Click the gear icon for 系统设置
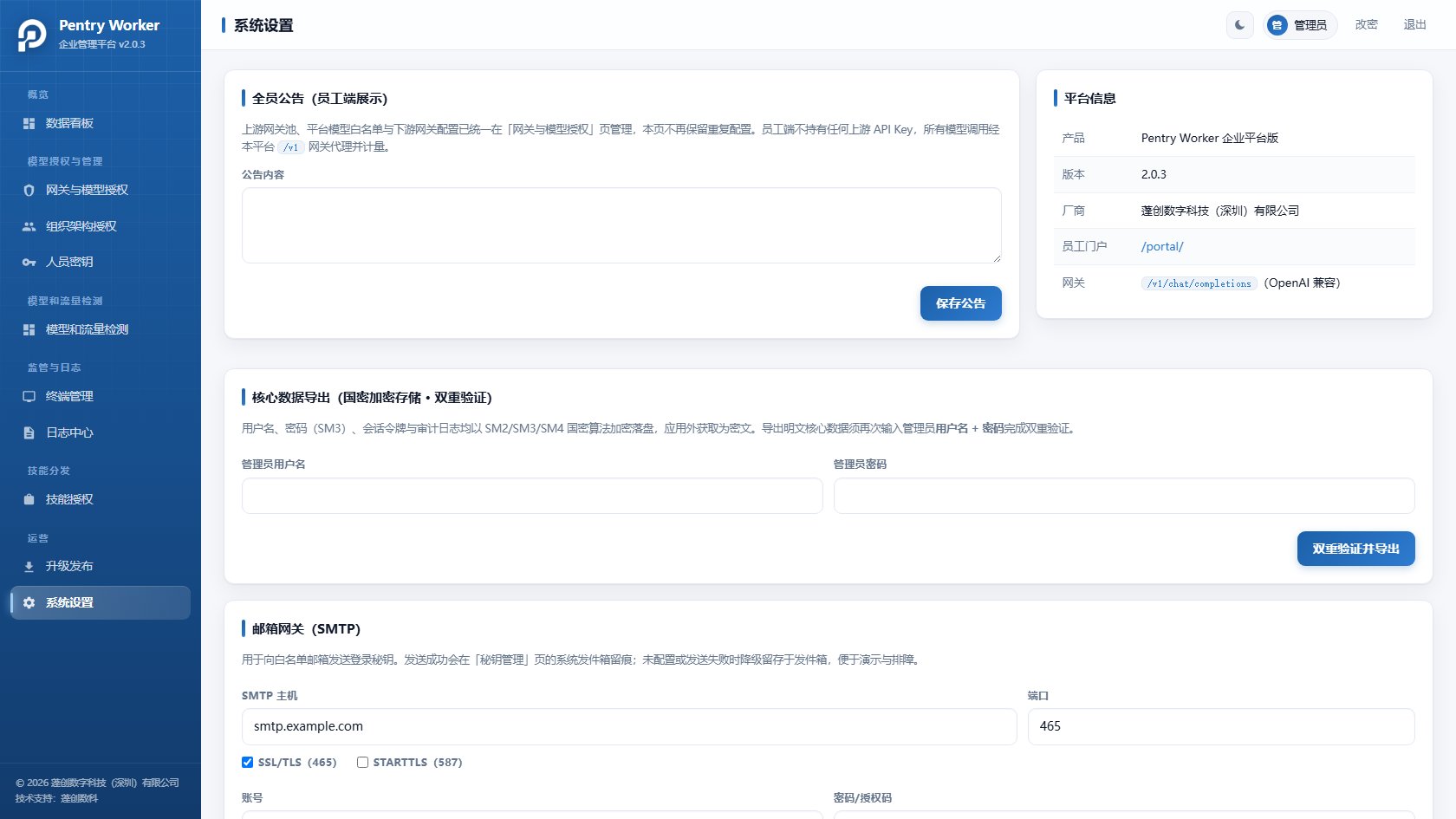1456x819 pixels. tap(29, 602)
